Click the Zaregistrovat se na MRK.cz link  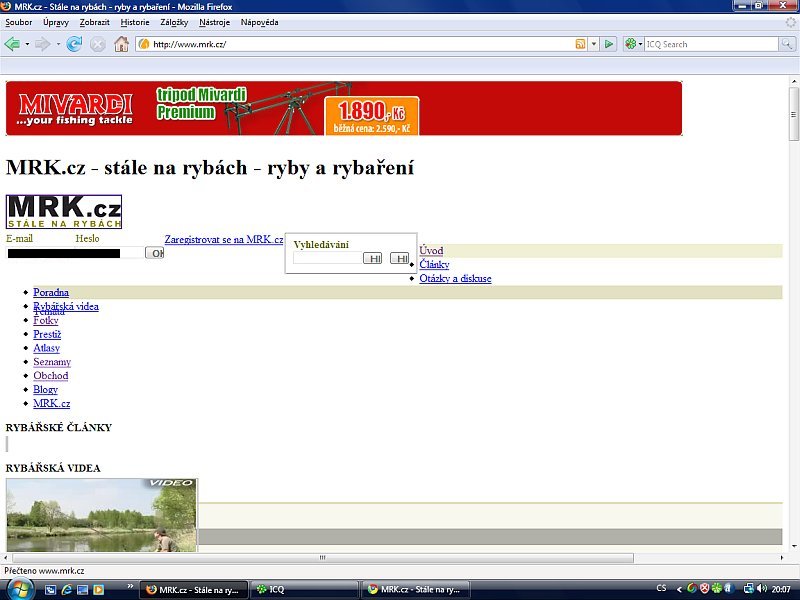223,239
